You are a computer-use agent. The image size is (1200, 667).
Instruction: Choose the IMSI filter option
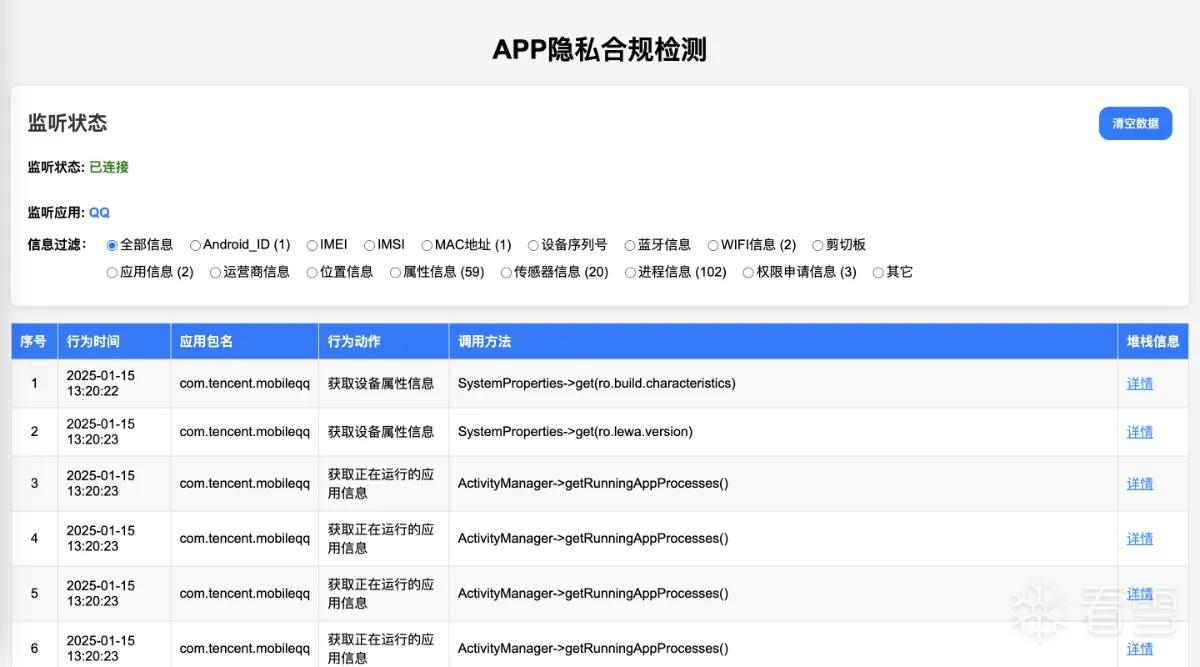[370, 245]
